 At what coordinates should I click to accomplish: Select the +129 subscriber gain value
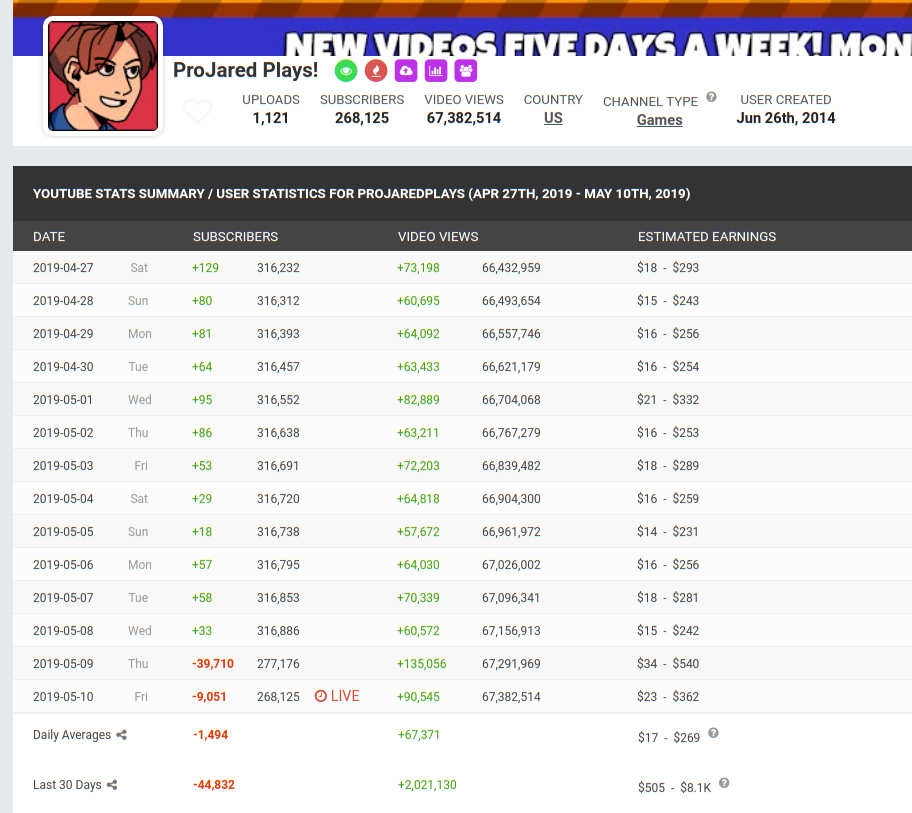pos(205,268)
